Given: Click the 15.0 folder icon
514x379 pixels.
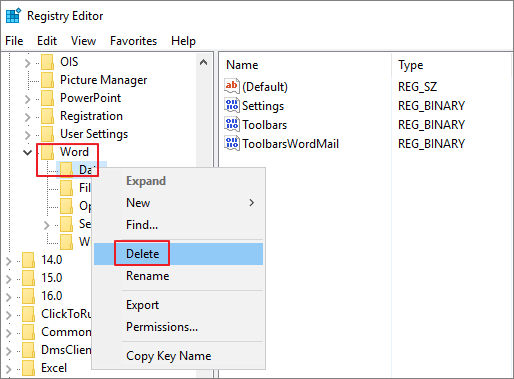Looking at the screenshot, I should [28, 278].
